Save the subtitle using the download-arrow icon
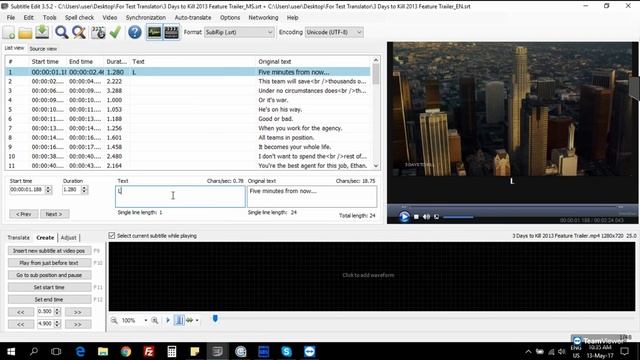This screenshot has height=360, width=640. (42, 32)
